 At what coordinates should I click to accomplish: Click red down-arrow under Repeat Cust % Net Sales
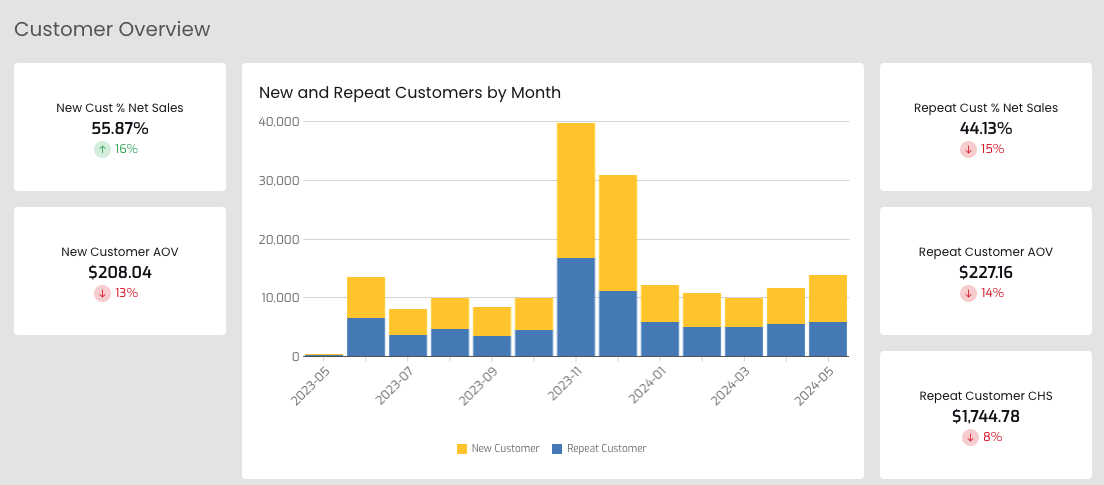(x=968, y=149)
